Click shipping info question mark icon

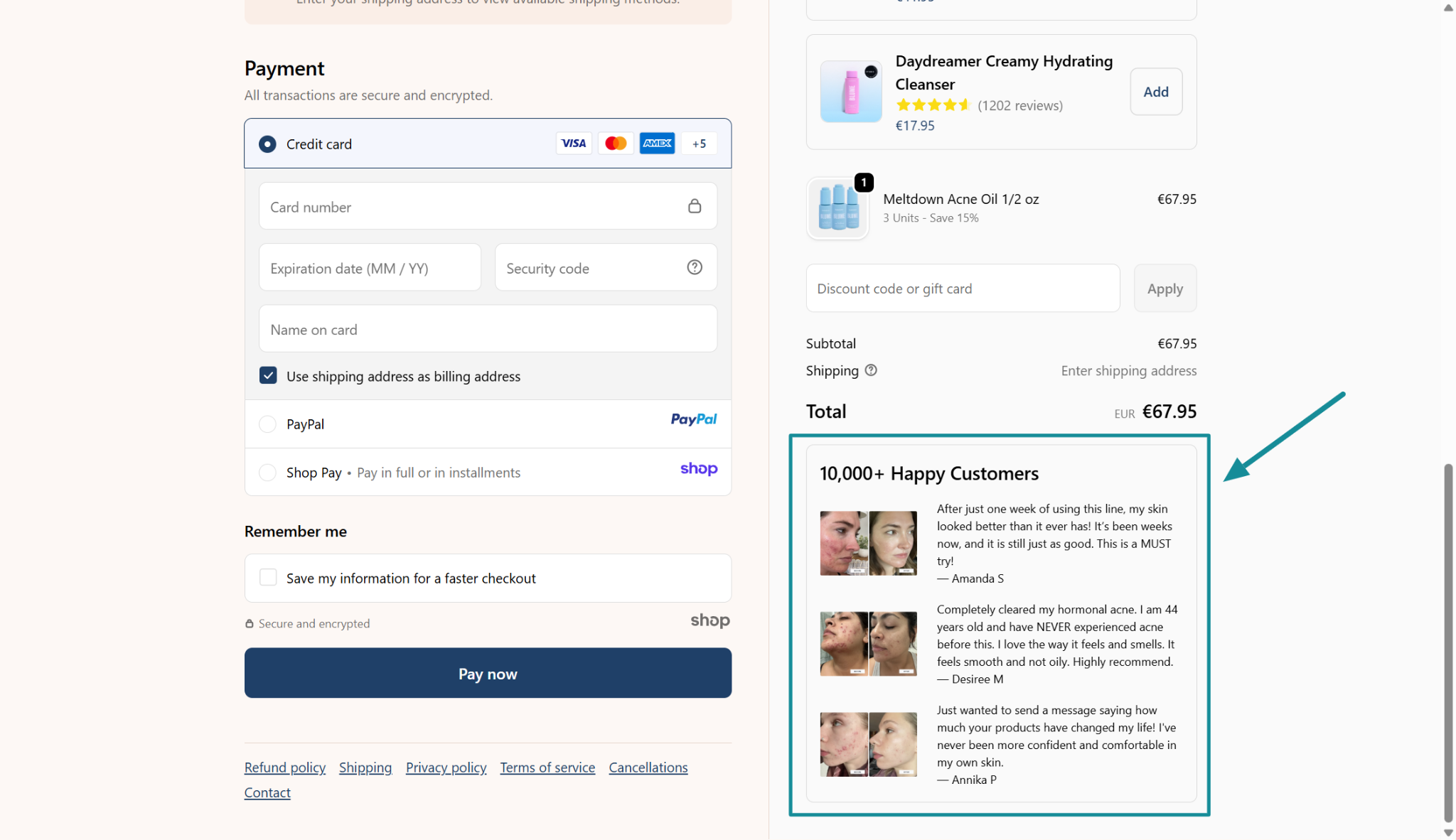[871, 370]
